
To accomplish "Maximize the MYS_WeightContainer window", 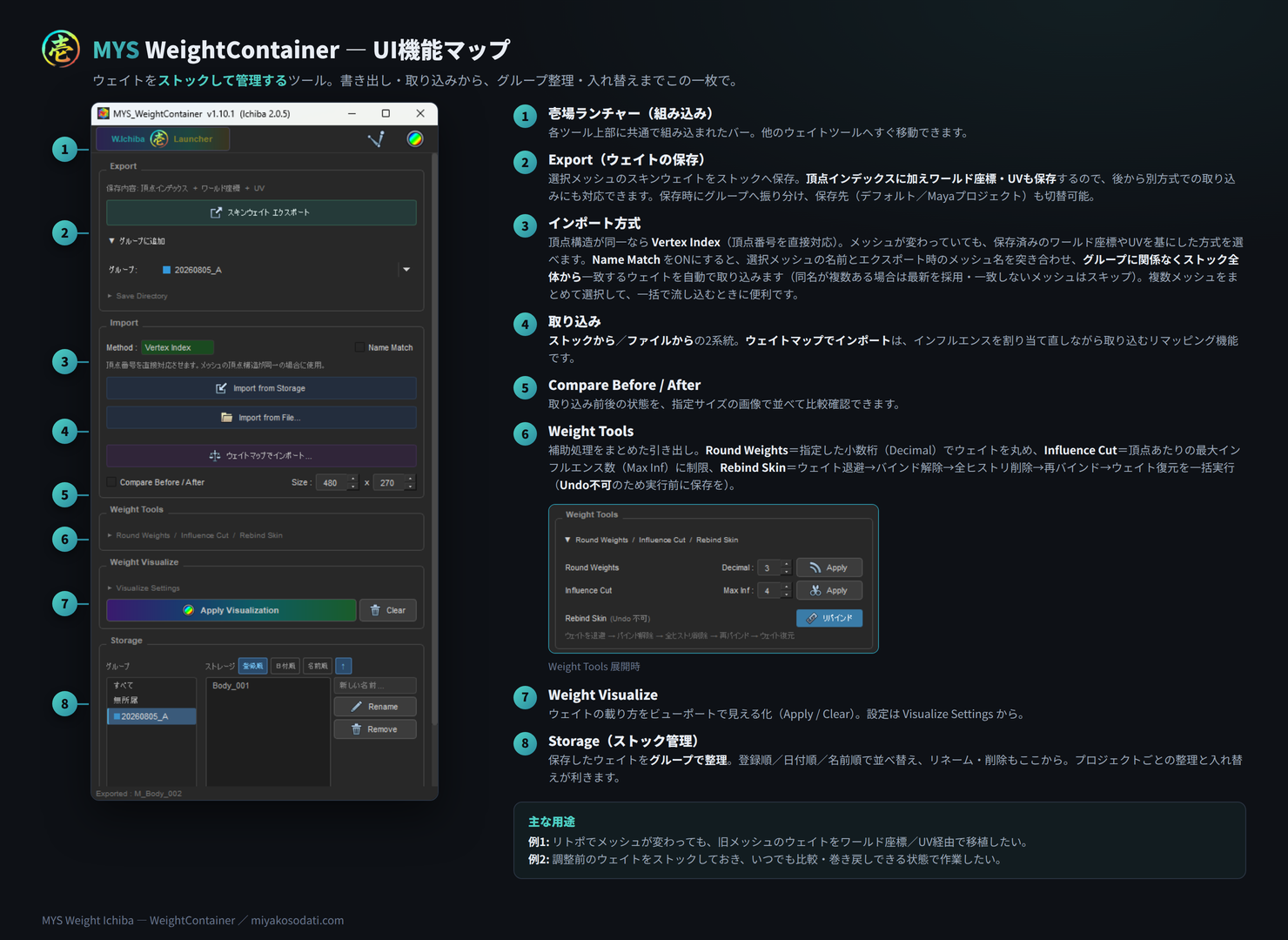I will (x=386, y=113).
